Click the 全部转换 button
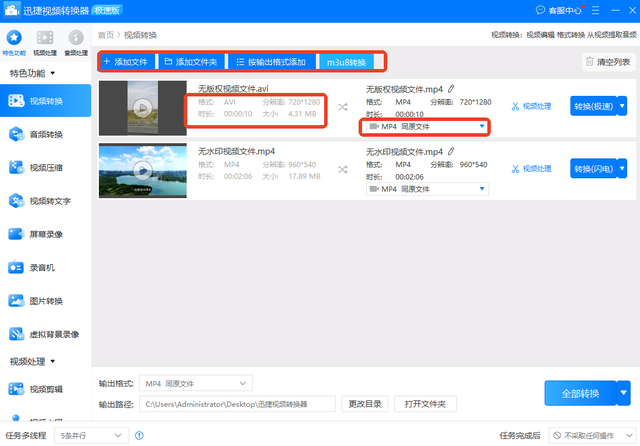640x446 pixels. pyautogui.click(x=580, y=393)
